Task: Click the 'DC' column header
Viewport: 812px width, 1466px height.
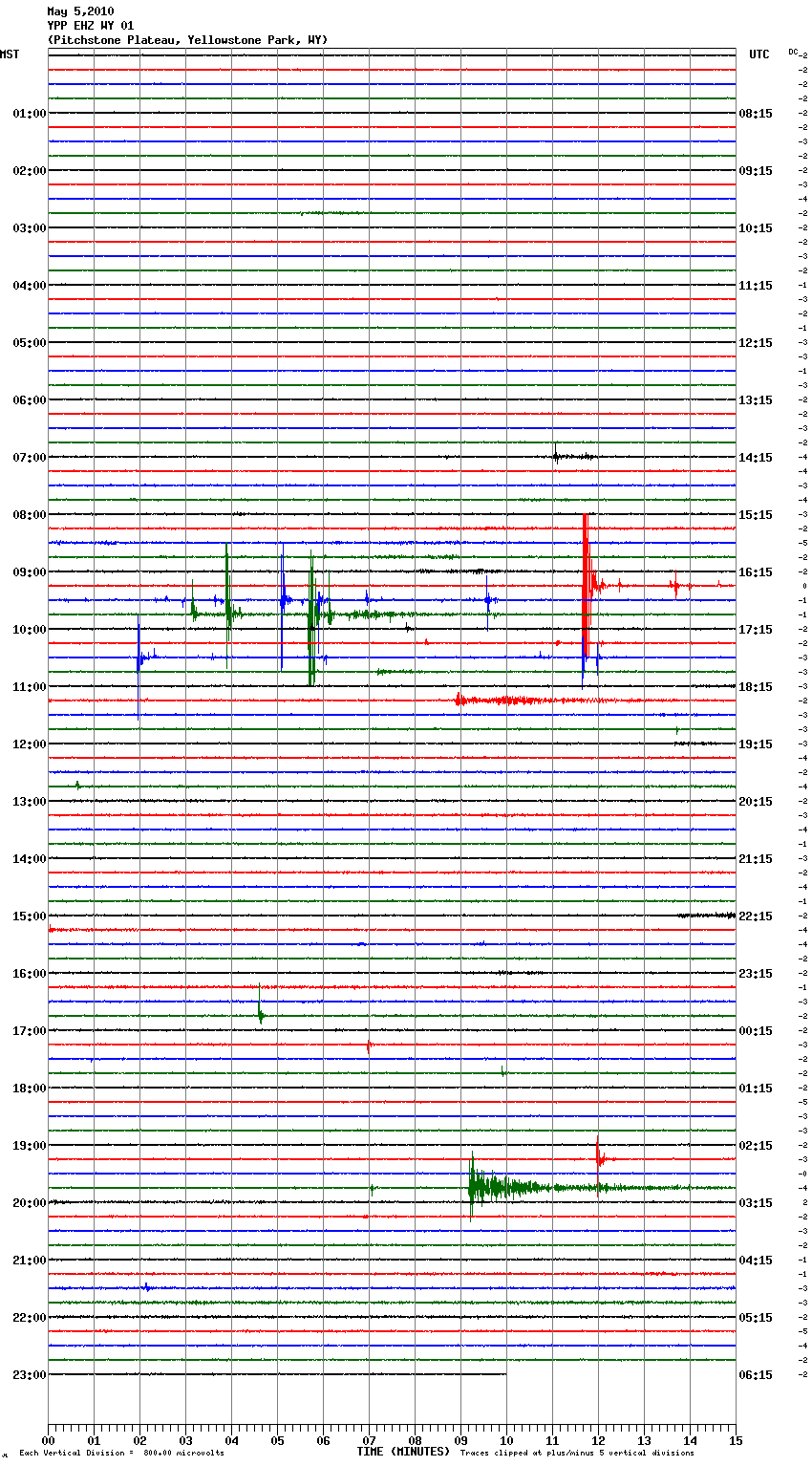Action: (793, 52)
